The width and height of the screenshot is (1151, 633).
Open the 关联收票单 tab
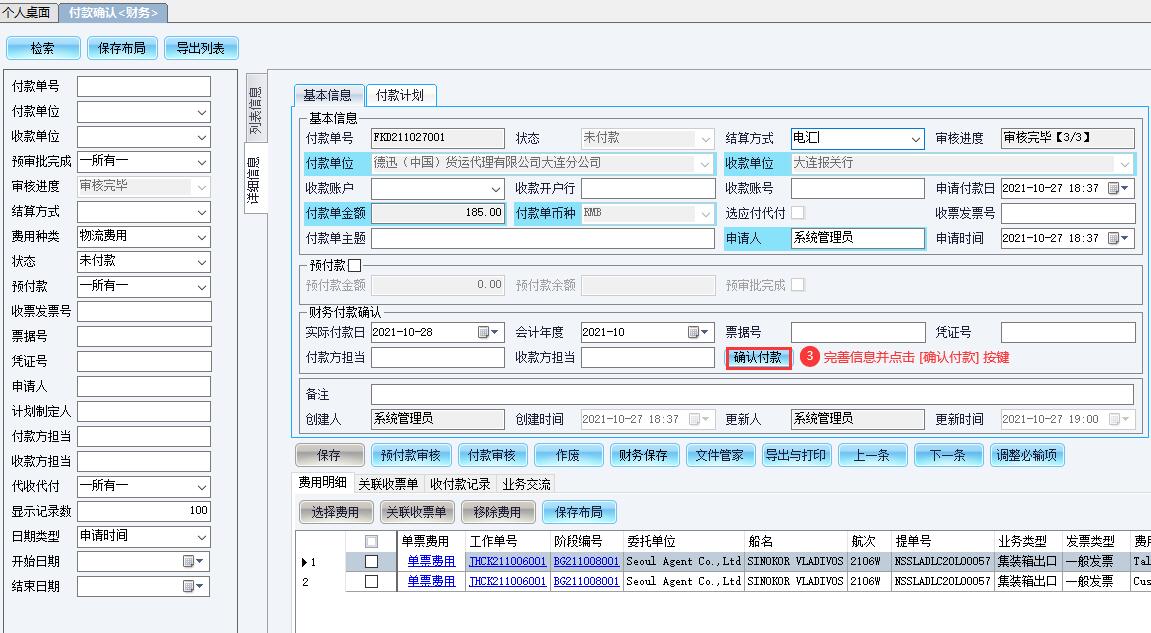pos(388,484)
